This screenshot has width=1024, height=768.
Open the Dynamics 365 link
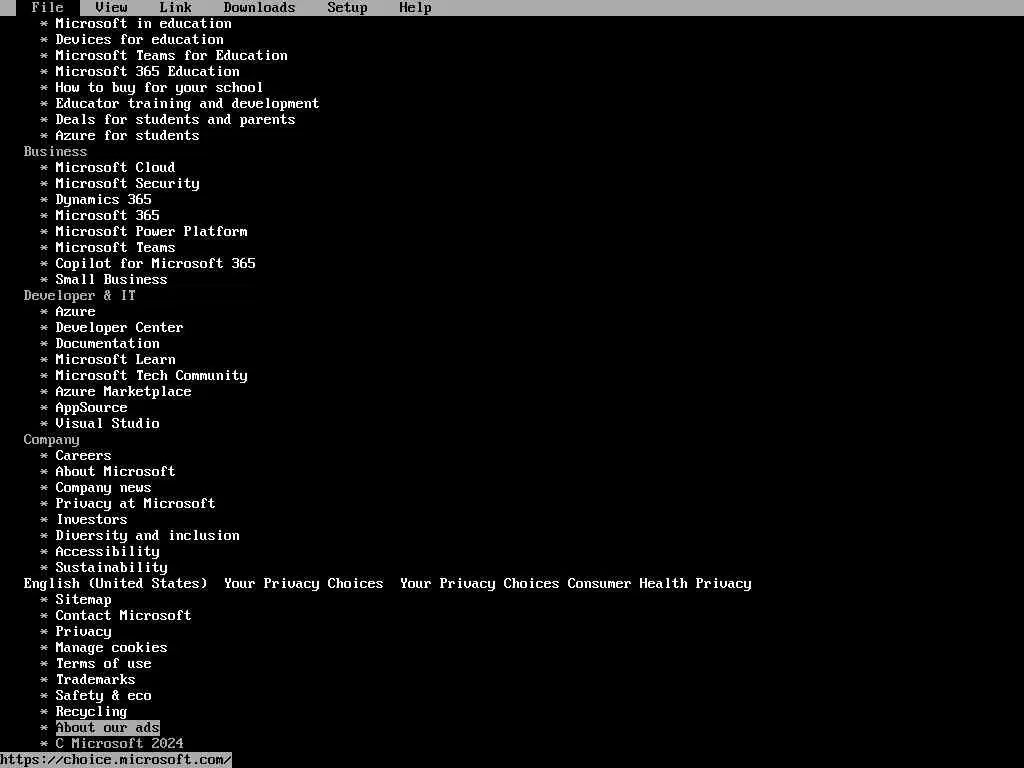[x=104, y=199]
